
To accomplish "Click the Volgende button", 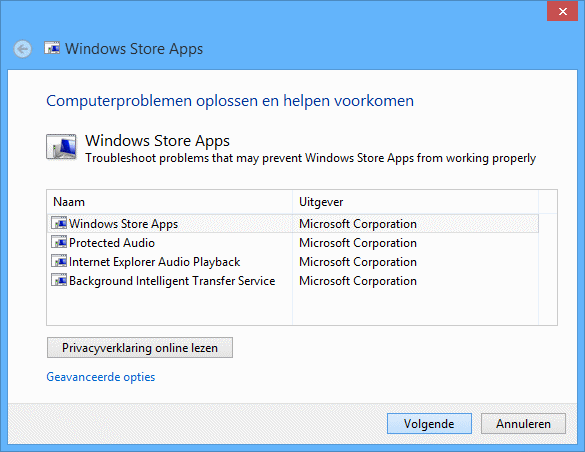I will [429, 424].
